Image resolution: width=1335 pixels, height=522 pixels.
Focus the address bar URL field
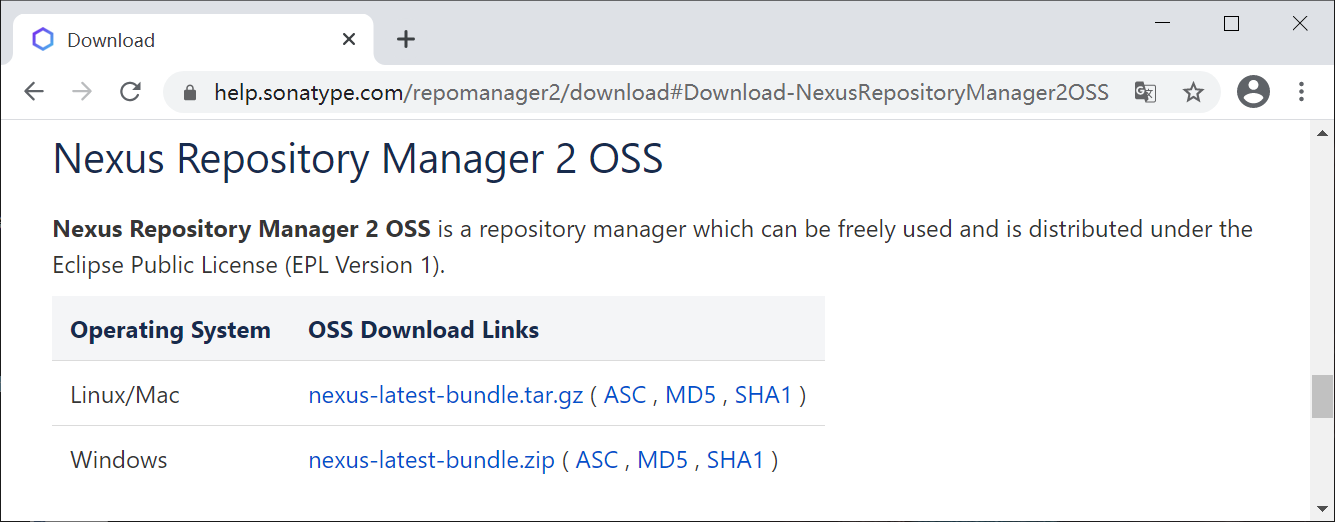(661, 93)
